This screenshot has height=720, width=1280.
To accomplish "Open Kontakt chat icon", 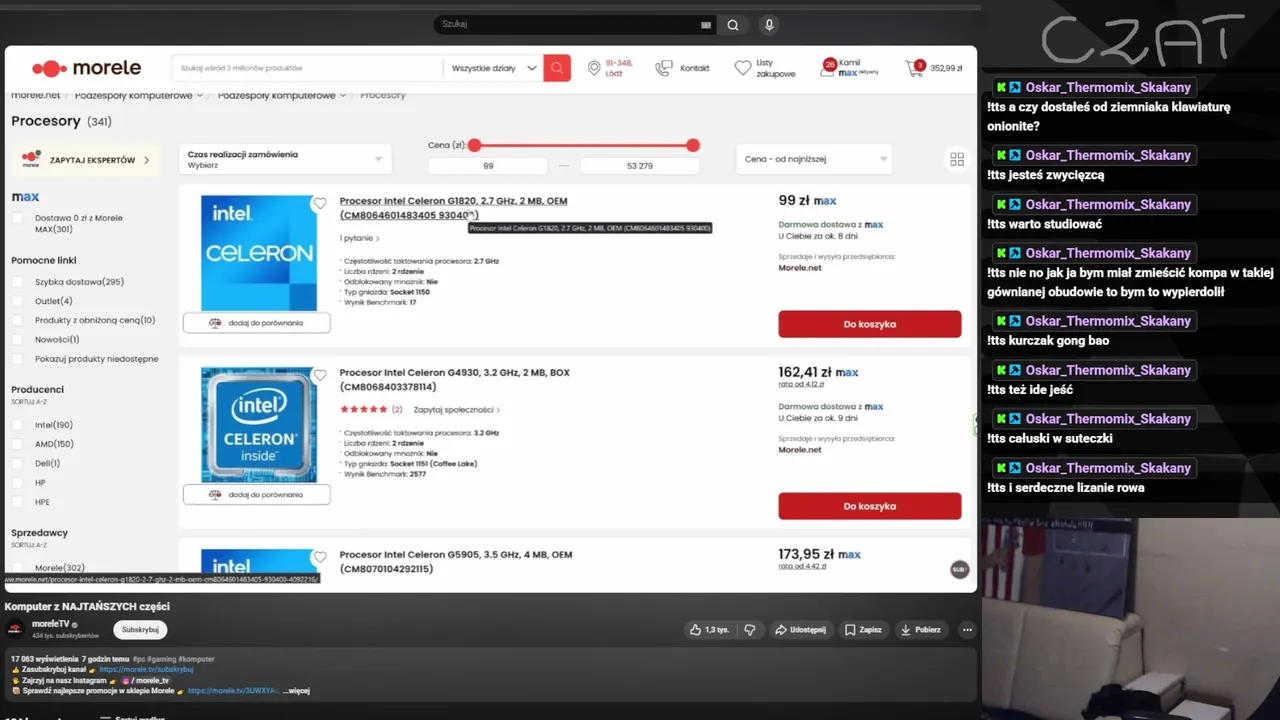I will pyautogui.click(x=664, y=68).
